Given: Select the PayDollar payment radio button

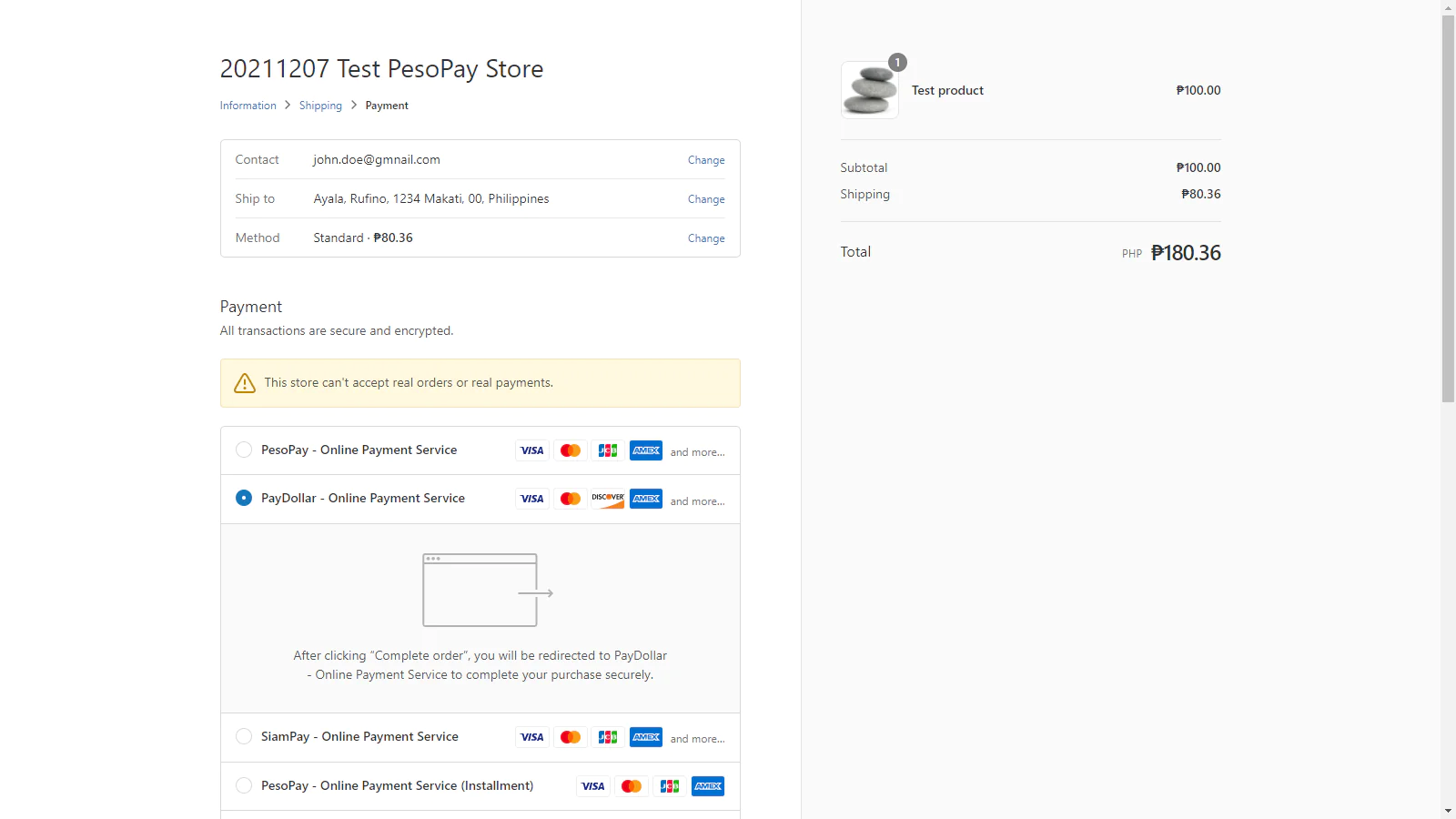Looking at the screenshot, I should [244, 498].
